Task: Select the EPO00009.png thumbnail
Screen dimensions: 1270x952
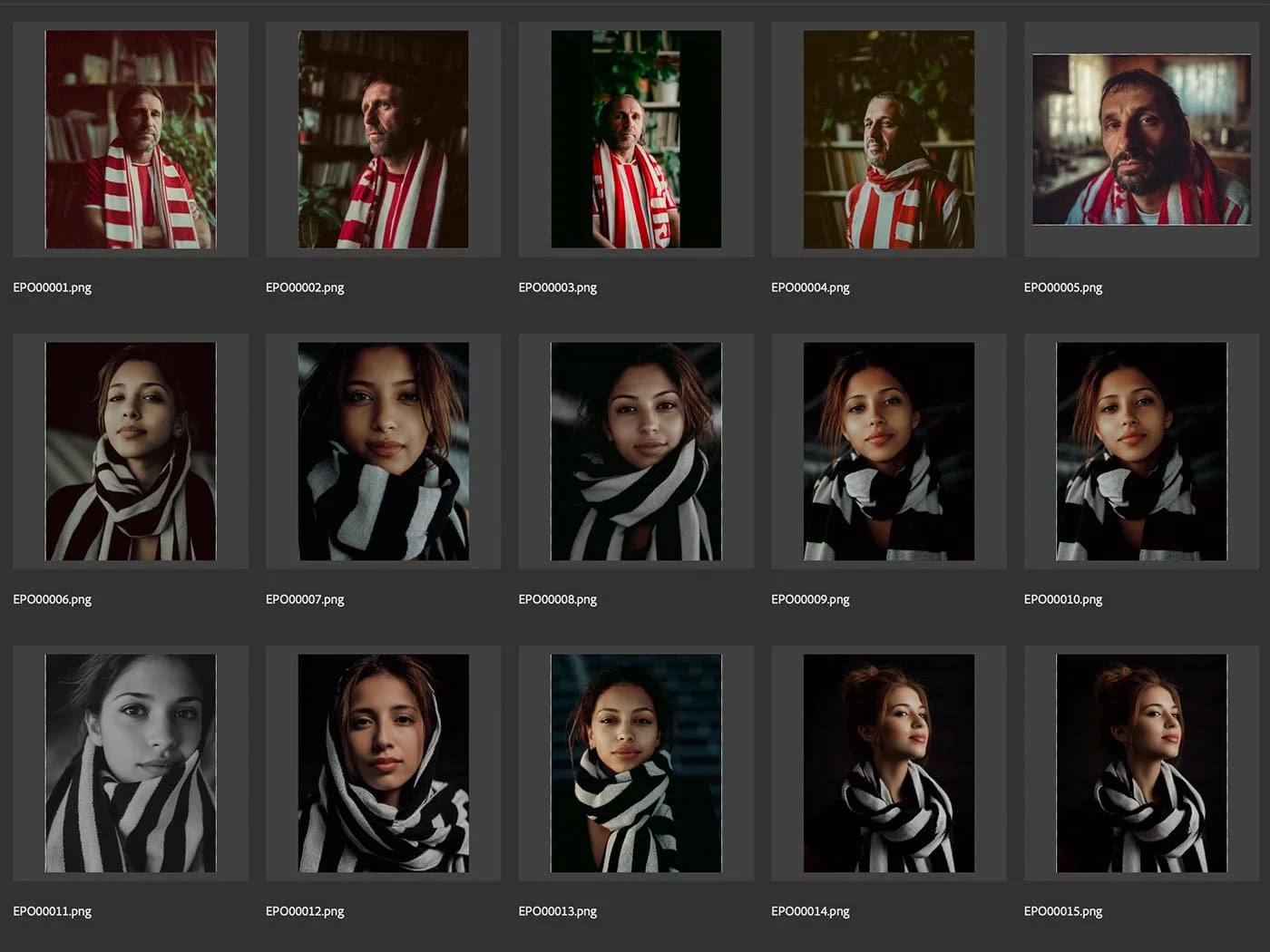Action: (889, 452)
